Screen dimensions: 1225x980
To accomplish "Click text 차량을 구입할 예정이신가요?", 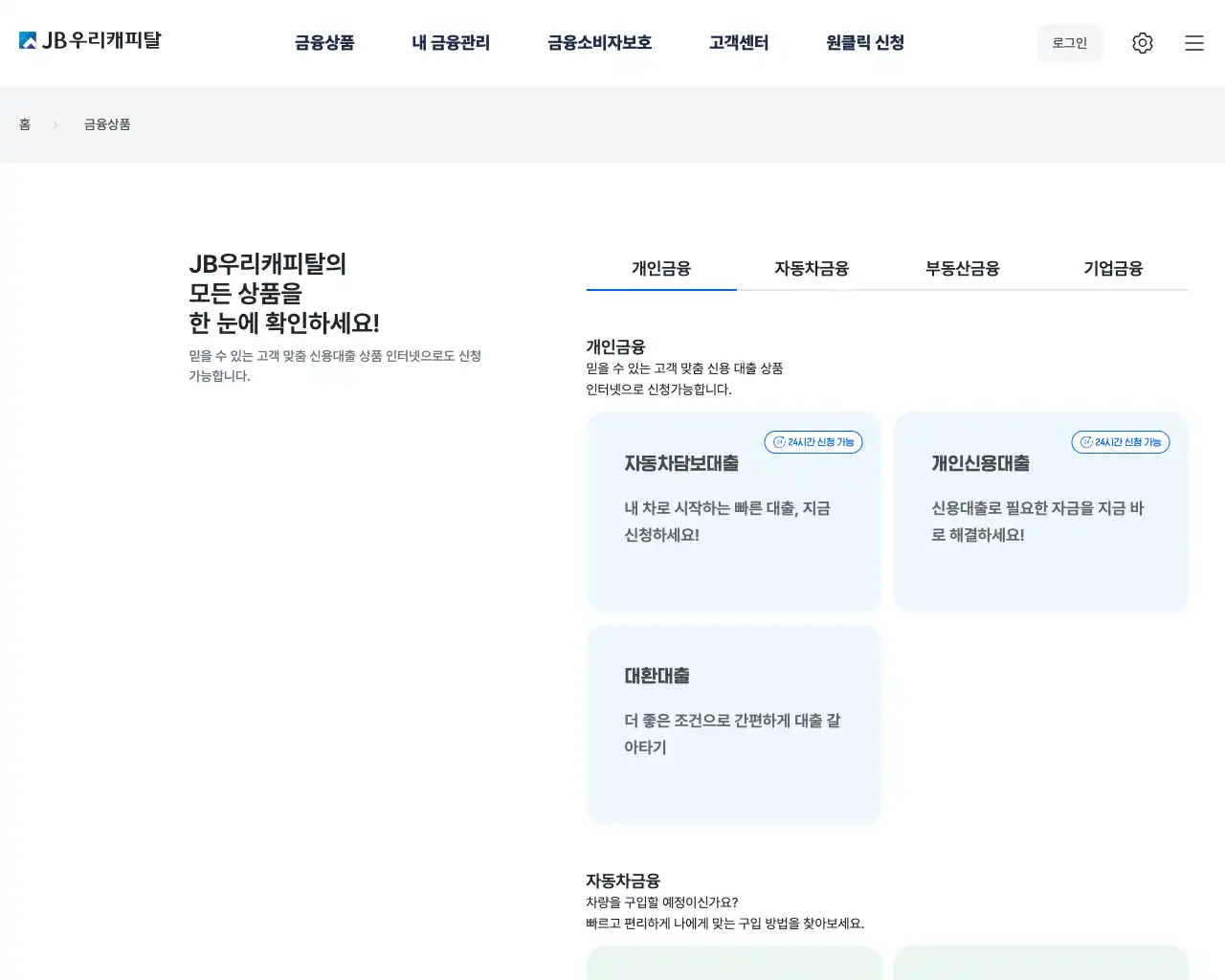I will [x=662, y=902].
